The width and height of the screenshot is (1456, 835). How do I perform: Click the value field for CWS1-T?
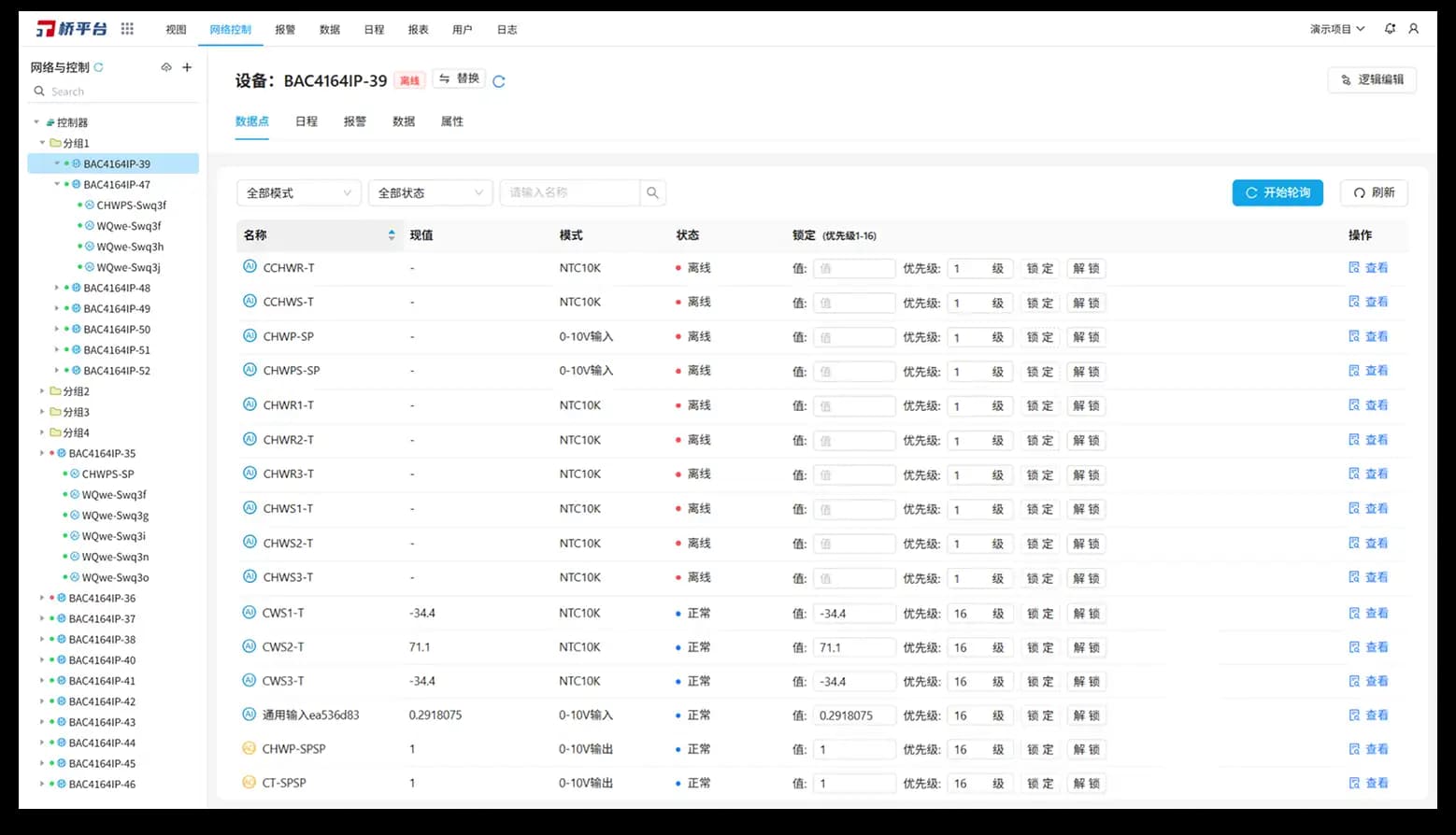(x=854, y=614)
